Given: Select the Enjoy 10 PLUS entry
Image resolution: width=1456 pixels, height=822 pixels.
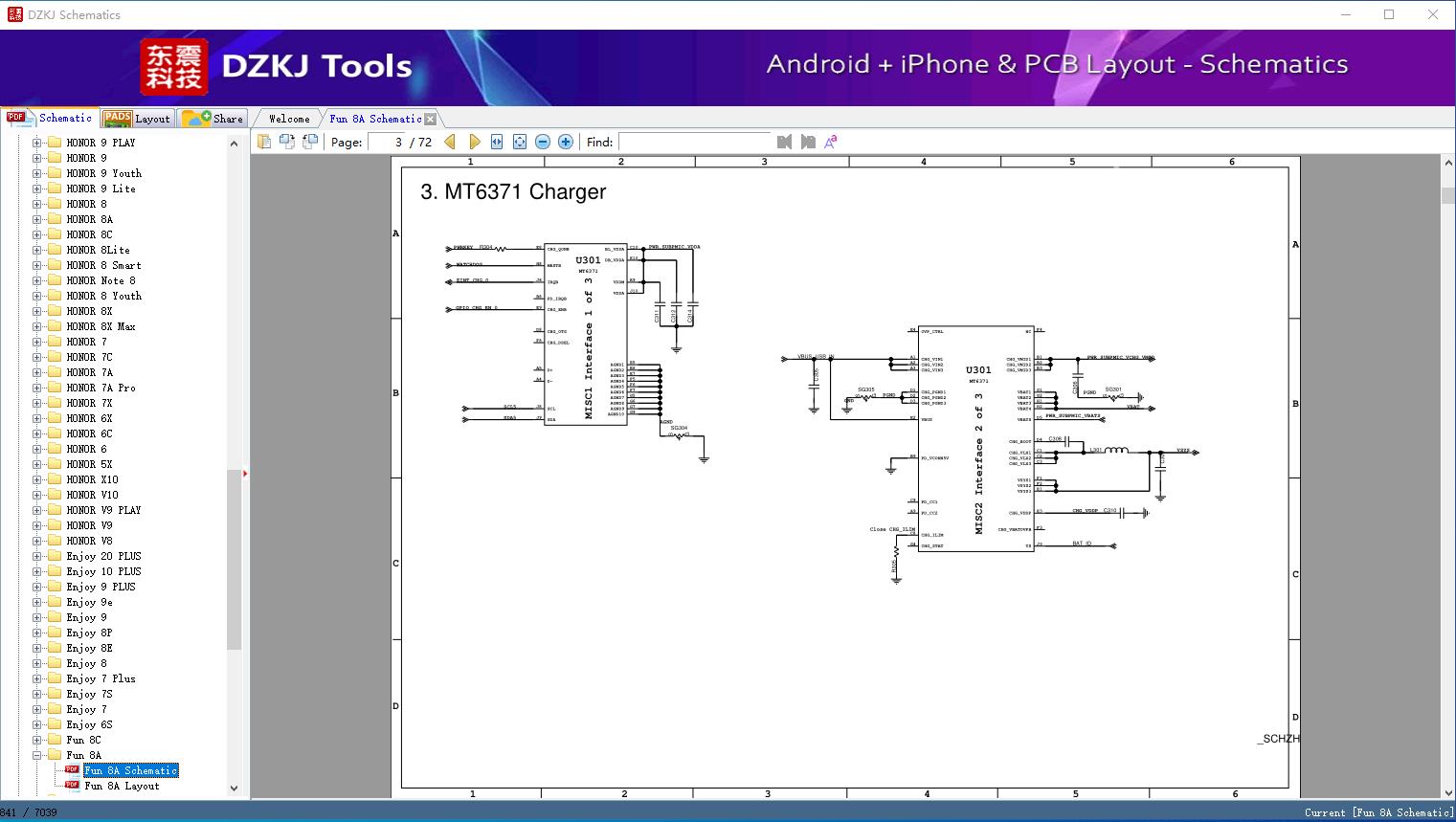Looking at the screenshot, I should (103, 571).
